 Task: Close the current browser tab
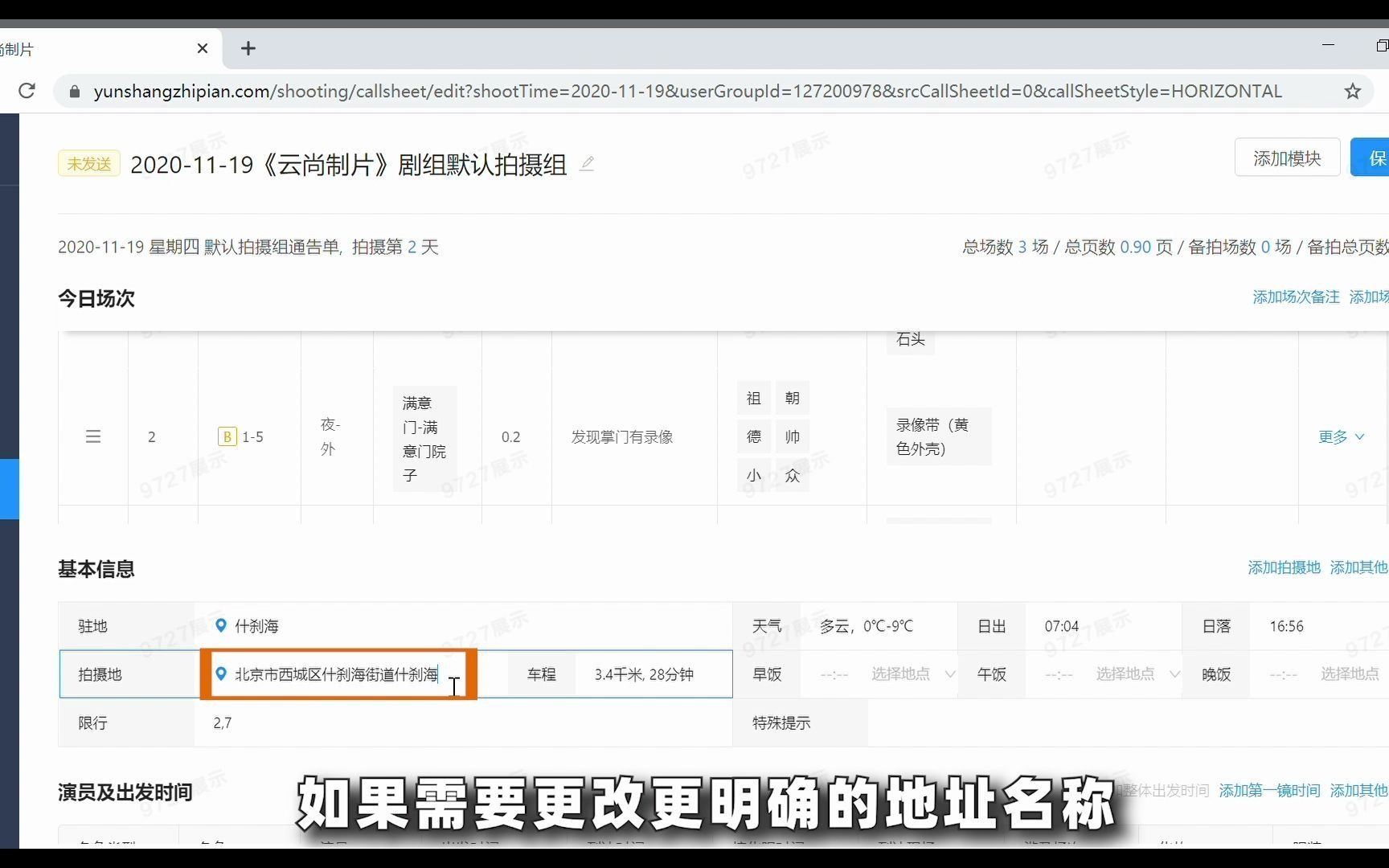203,48
